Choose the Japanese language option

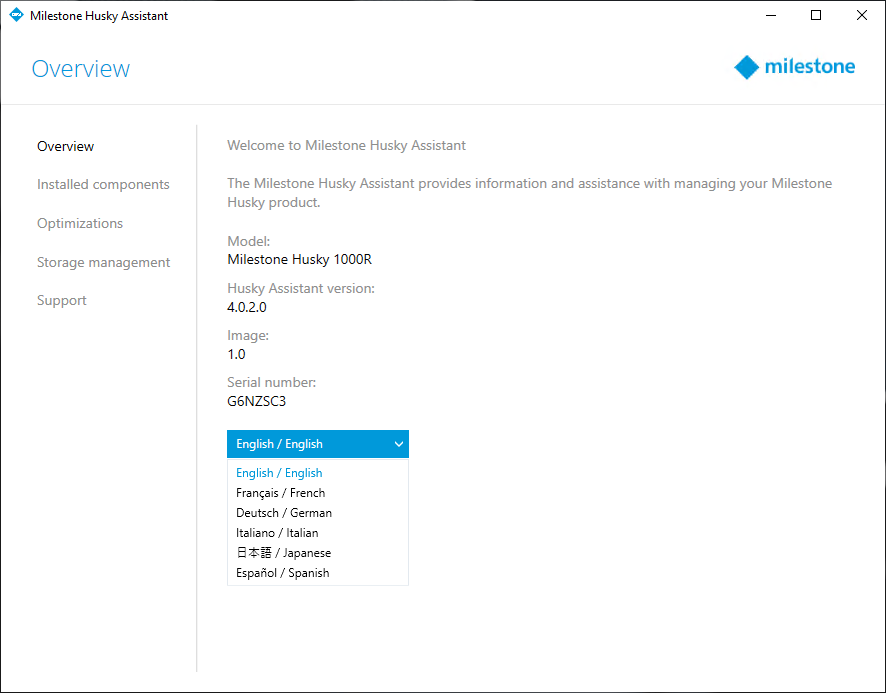pyautogui.click(x=283, y=553)
